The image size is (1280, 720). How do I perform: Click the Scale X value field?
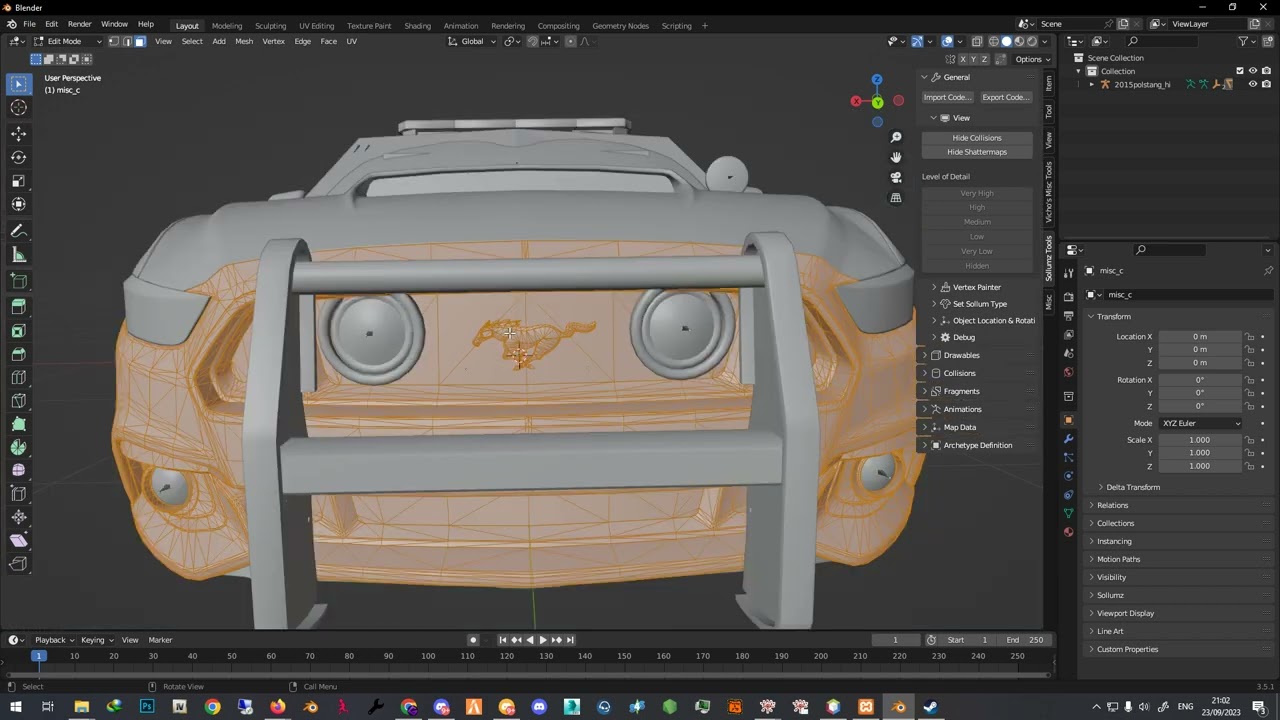coord(1200,440)
